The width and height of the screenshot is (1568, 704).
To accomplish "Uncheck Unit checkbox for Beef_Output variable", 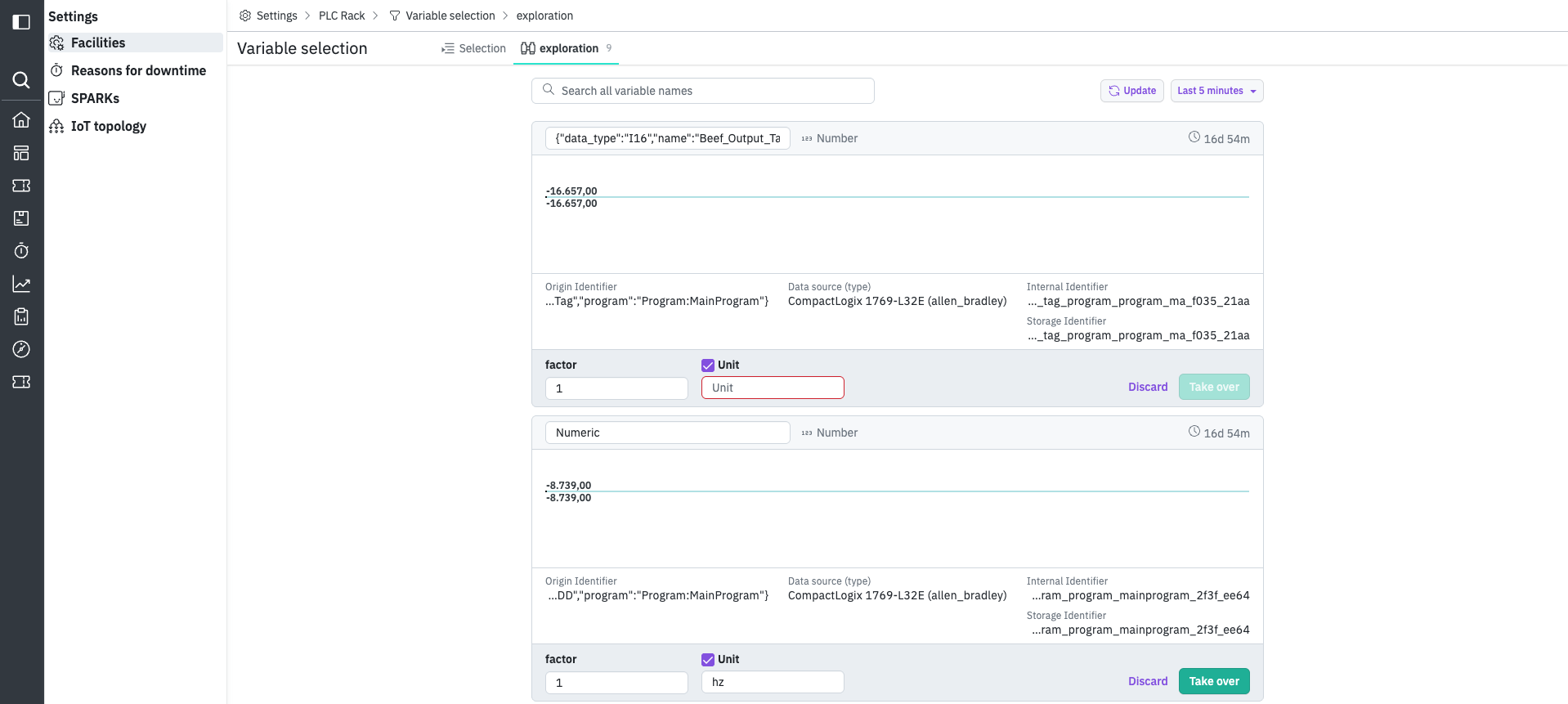I will pyautogui.click(x=708, y=365).
